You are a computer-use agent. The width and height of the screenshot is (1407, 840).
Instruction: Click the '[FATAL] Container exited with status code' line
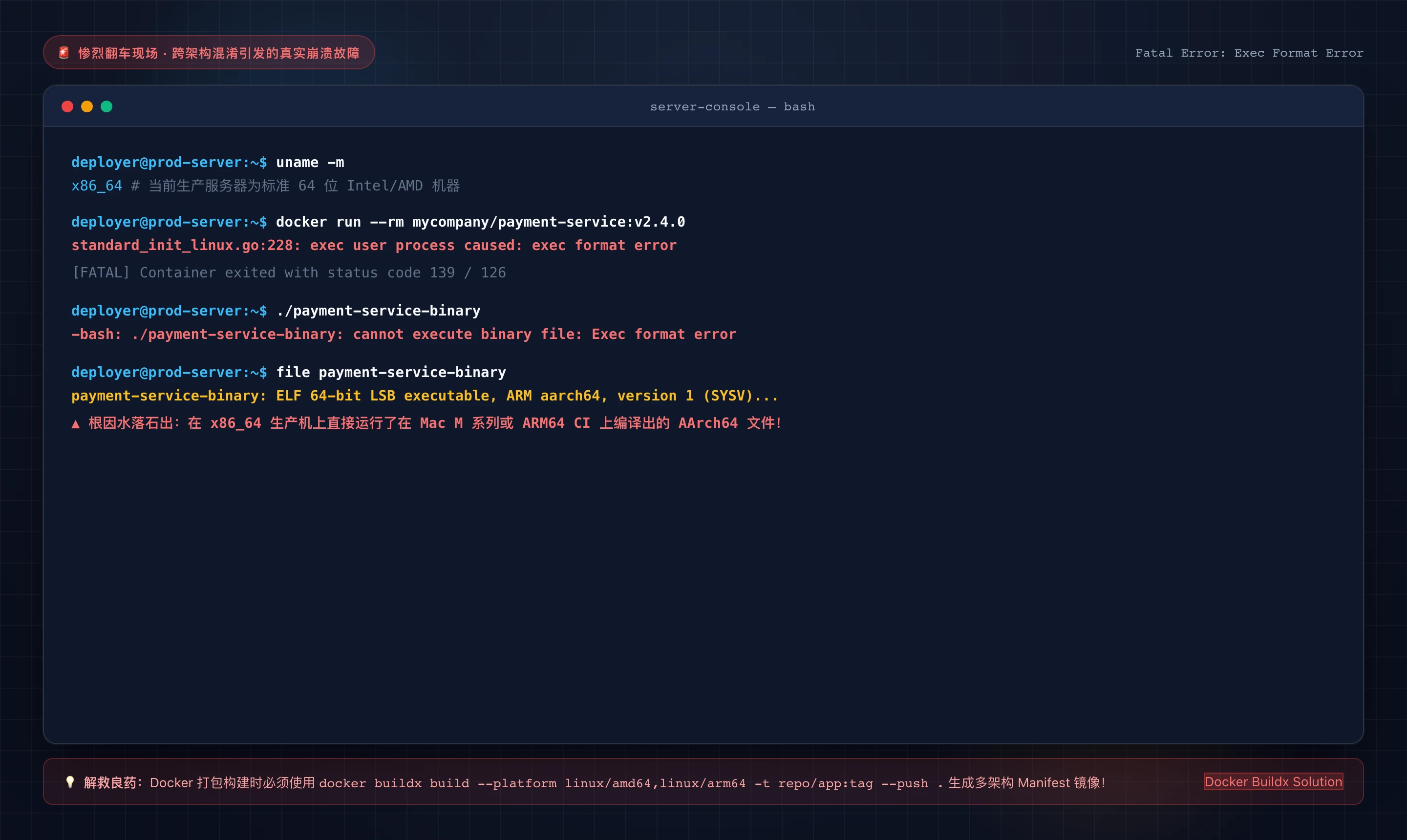click(289, 273)
